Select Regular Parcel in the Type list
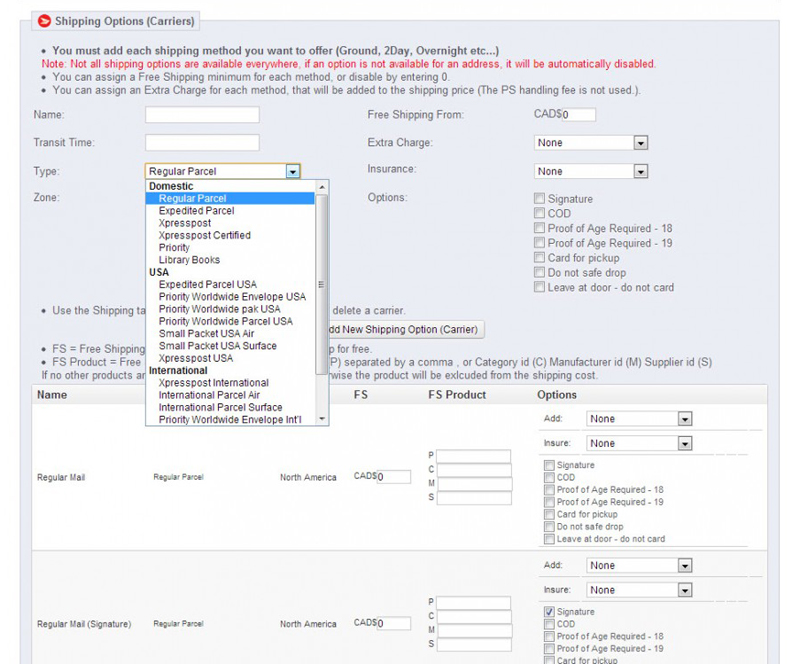 click(x=230, y=199)
